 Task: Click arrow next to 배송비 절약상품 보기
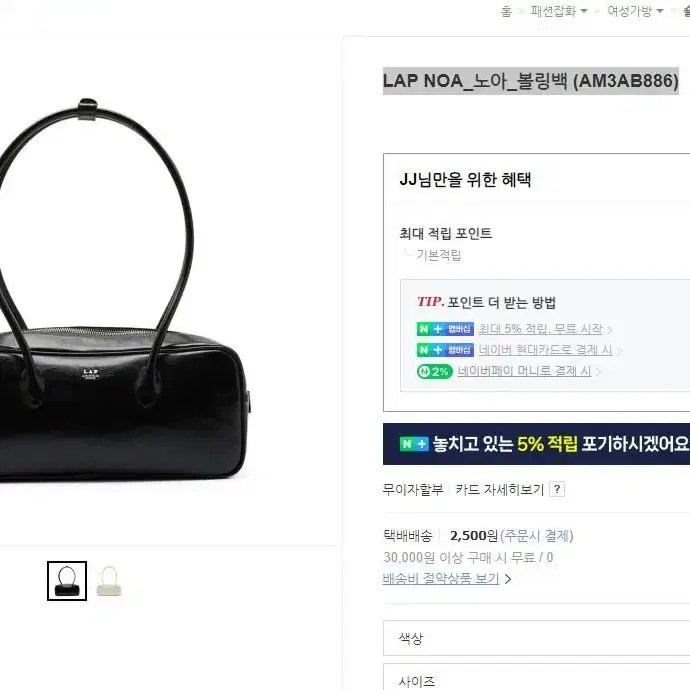coord(508,579)
